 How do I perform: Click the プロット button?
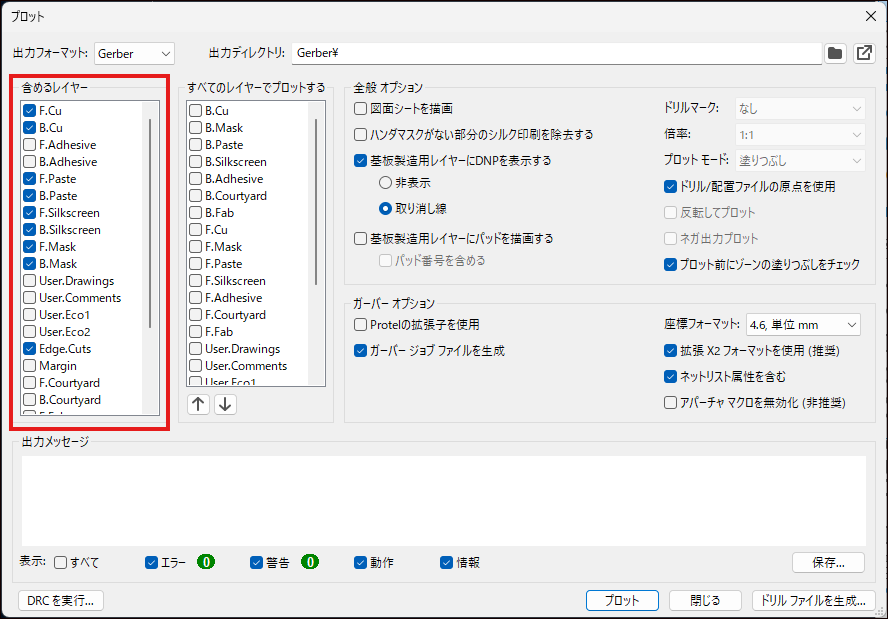point(622,600)
